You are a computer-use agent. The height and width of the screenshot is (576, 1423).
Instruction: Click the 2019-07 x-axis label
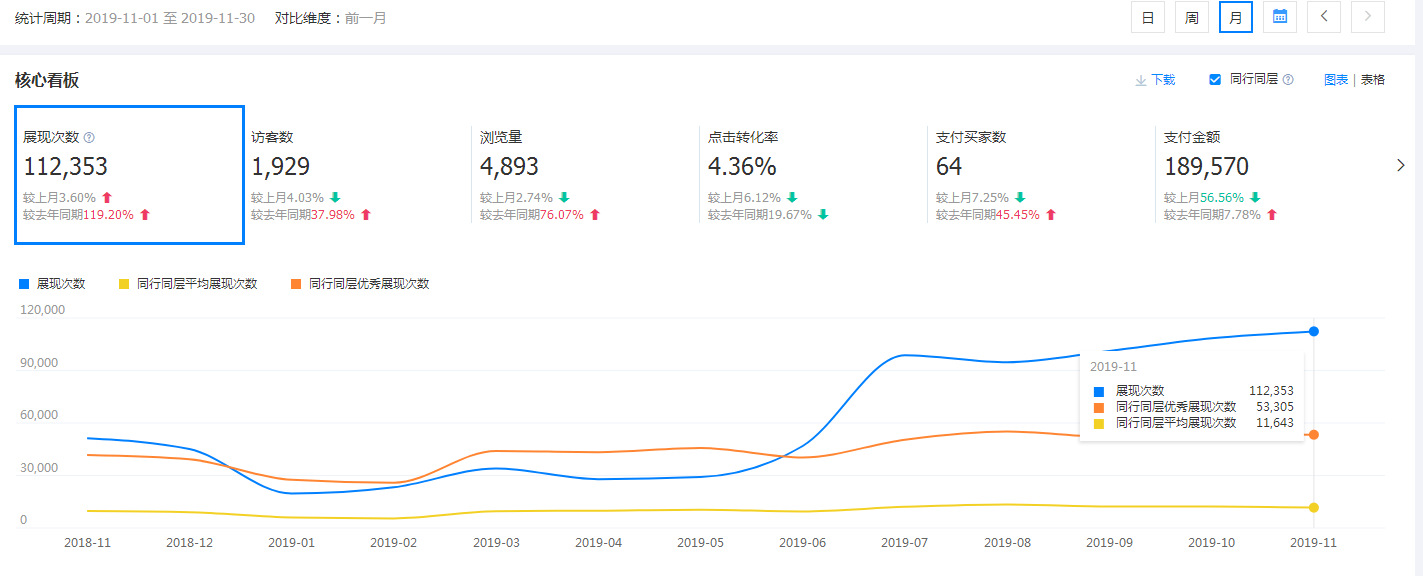click(904, 542)
